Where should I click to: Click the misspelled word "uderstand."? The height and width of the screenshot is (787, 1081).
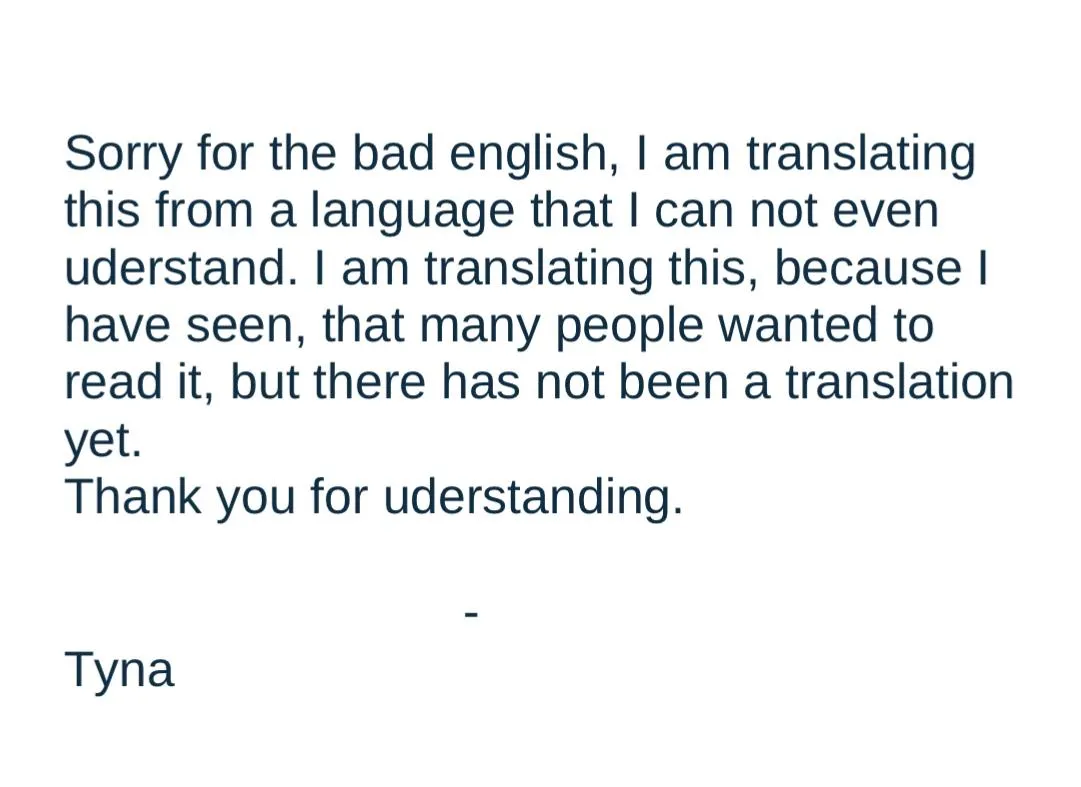click(182, 267)
